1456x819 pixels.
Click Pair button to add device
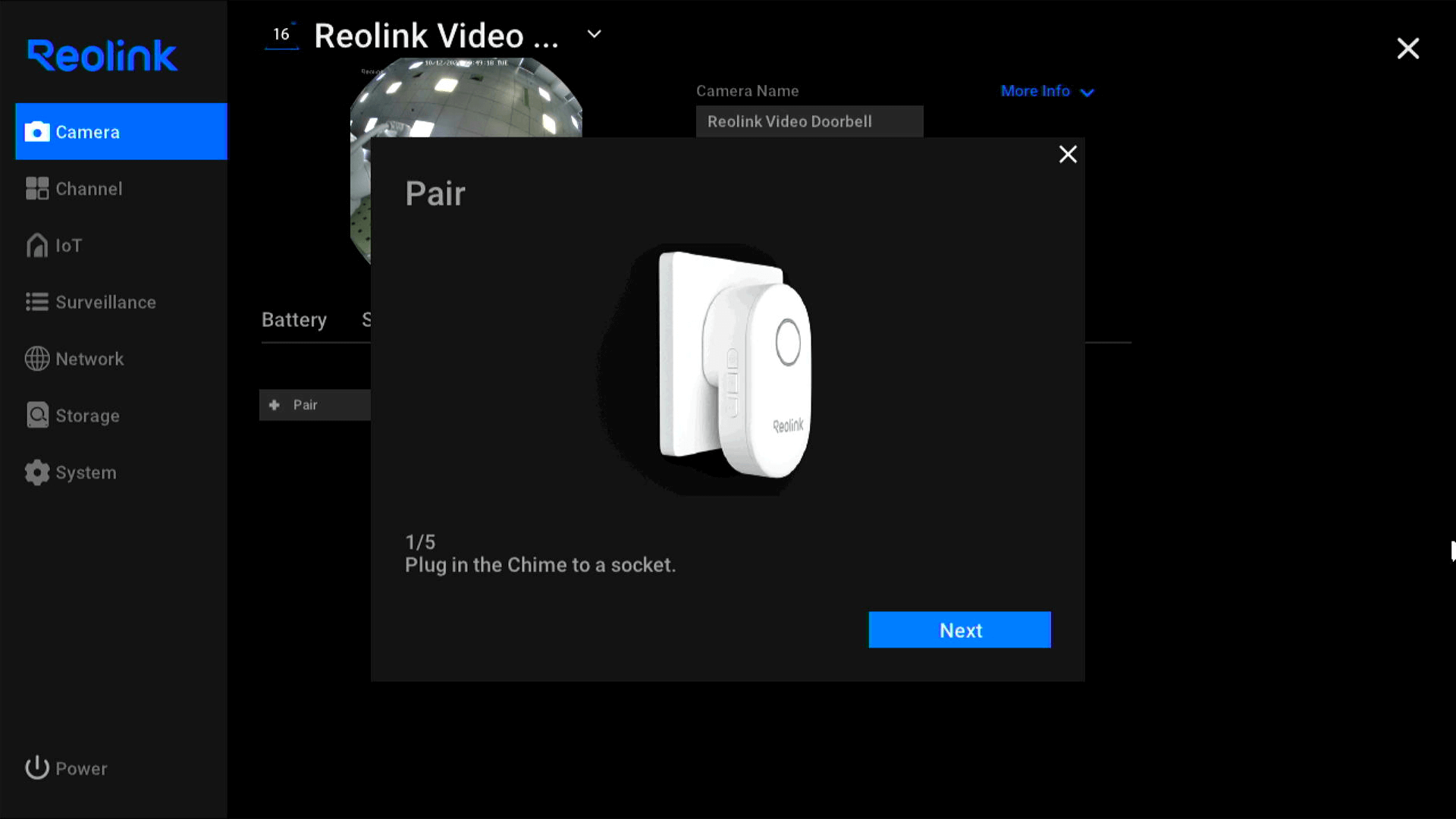315,404
